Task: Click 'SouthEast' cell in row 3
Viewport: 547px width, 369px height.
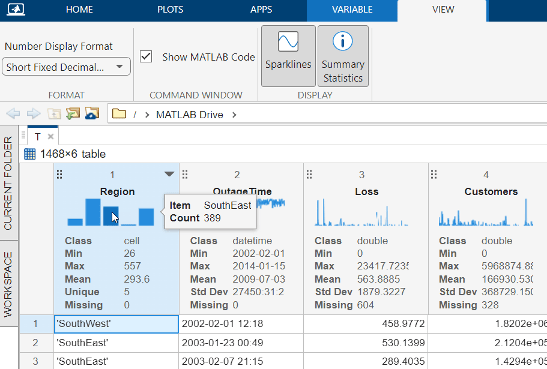Action: click(117, 361)
